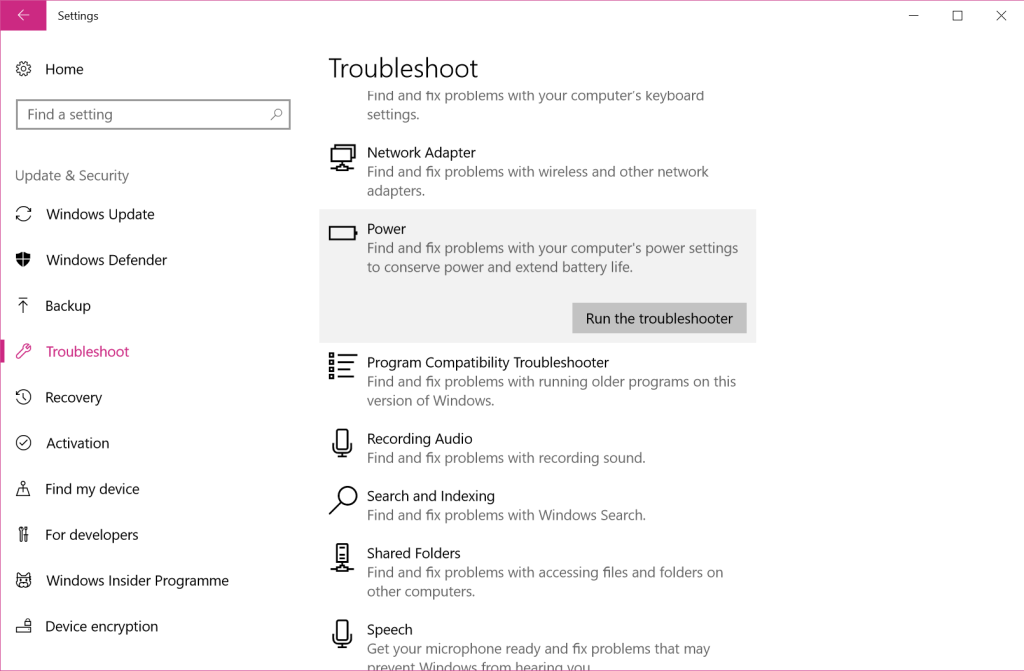This screenshot has height=671, width=1024.
Task: Minimize the Settings window
Action: click(x=914, y=16)
